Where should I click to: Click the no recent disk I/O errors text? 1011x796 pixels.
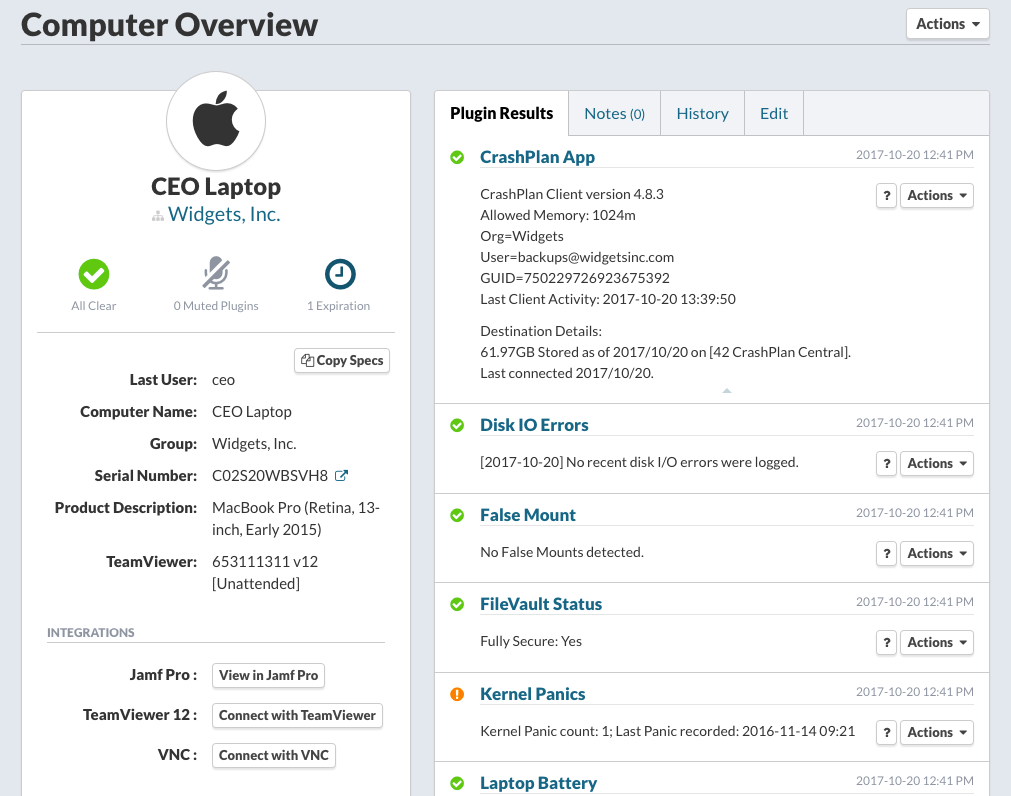639,462
